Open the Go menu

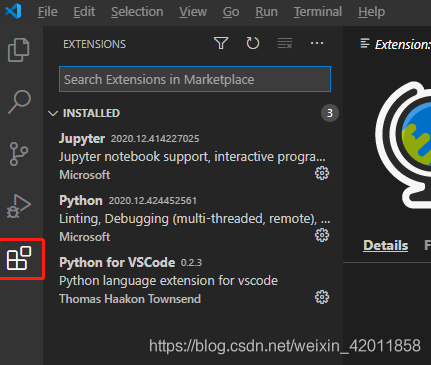[231, 12]
